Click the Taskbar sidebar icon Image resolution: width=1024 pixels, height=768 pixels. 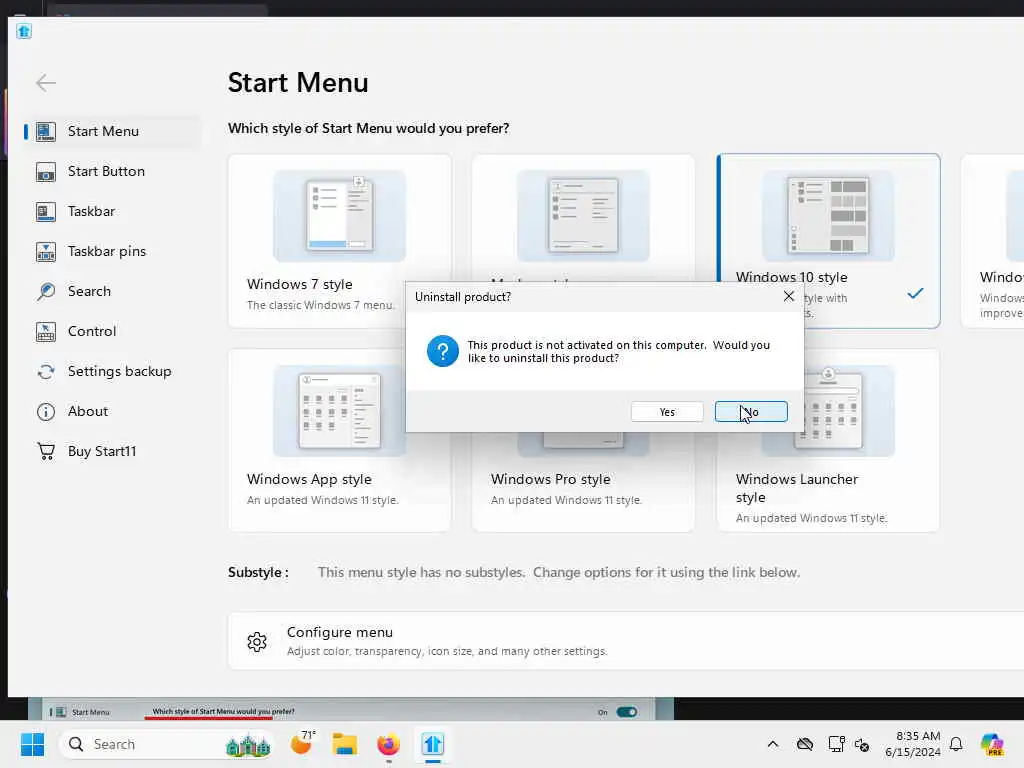coord(46,212)
